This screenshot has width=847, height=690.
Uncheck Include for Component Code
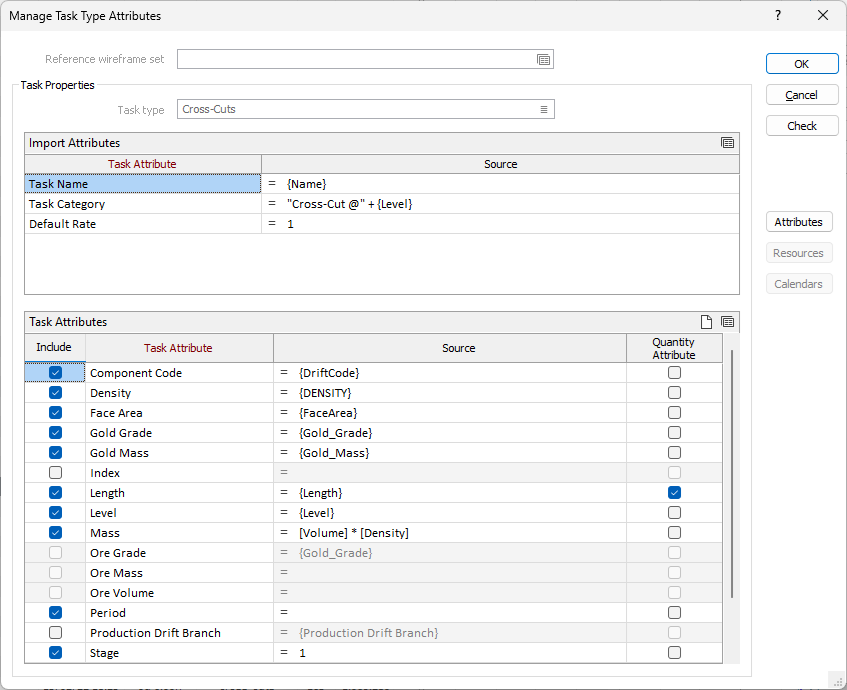tap(55, 373)
